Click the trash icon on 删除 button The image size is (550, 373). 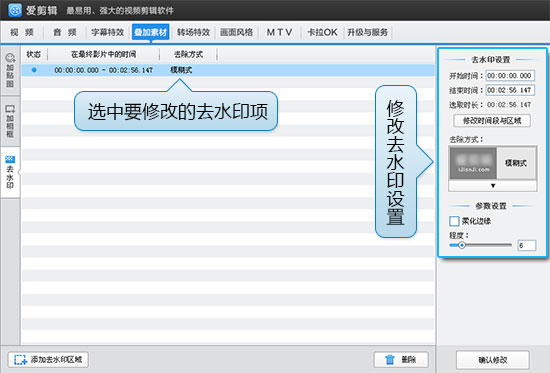coord(390,360)
